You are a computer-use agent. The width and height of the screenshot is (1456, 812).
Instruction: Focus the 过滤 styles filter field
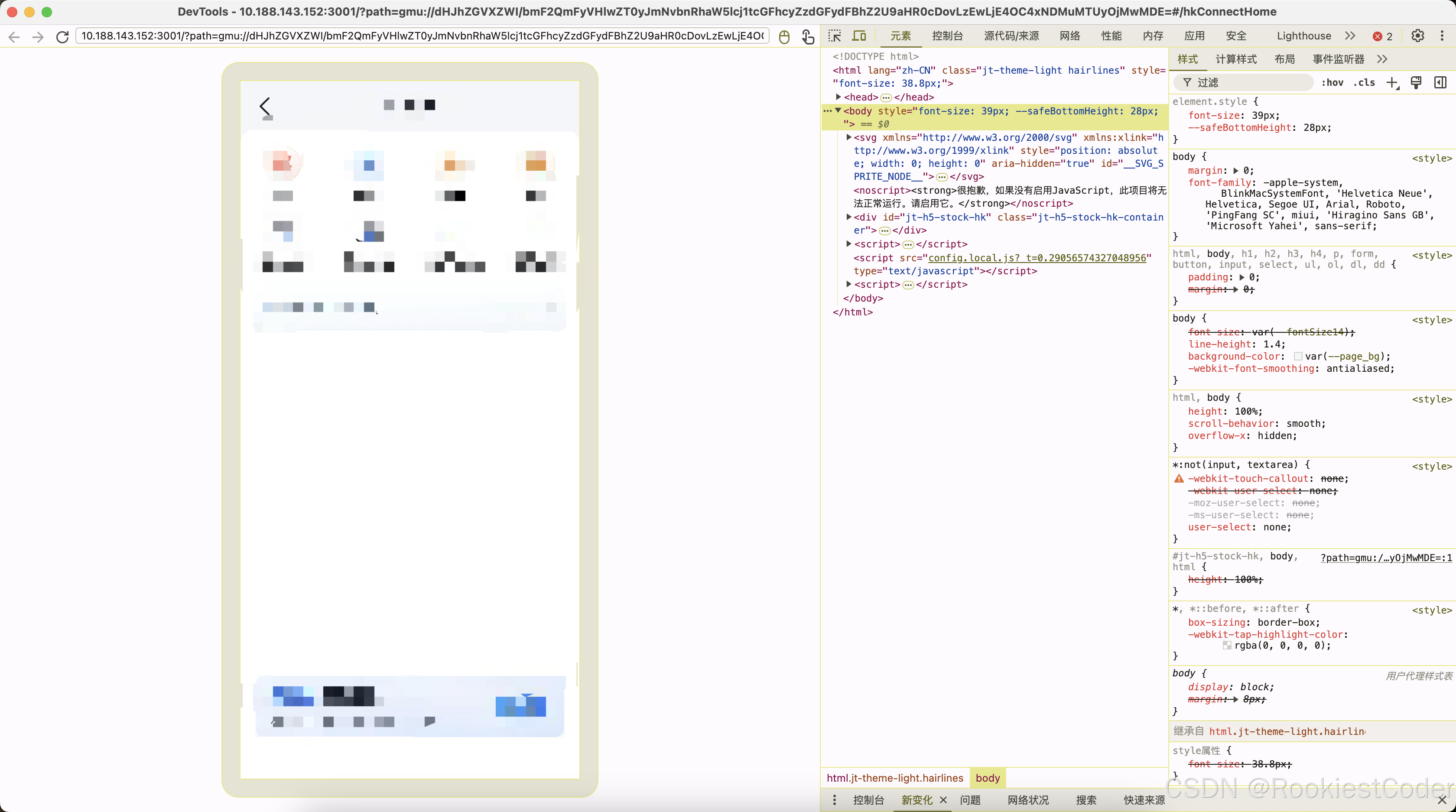[1244, 82]
